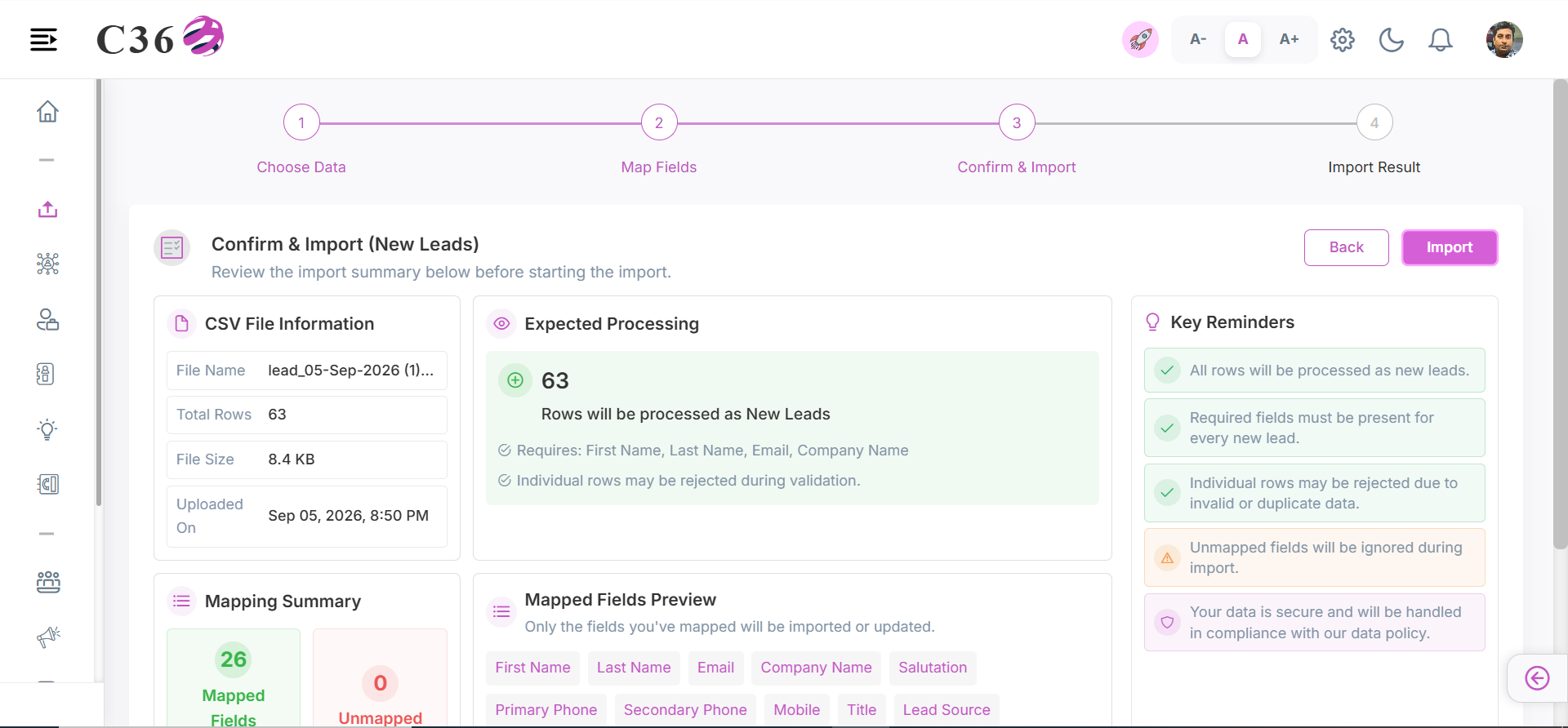
Task: Click the Email field tag
Action: 715,668
